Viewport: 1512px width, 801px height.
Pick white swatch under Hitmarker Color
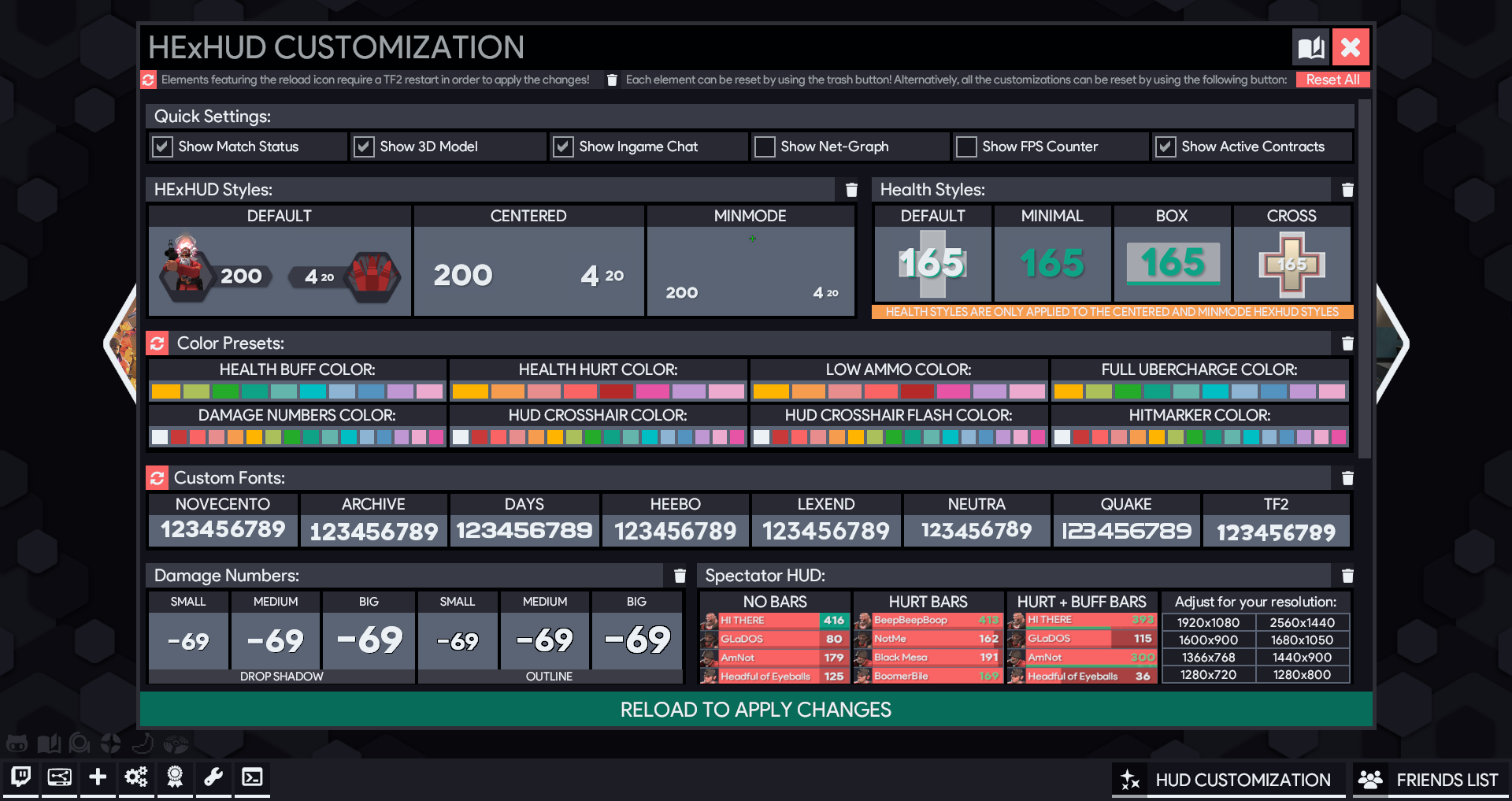1062,437
